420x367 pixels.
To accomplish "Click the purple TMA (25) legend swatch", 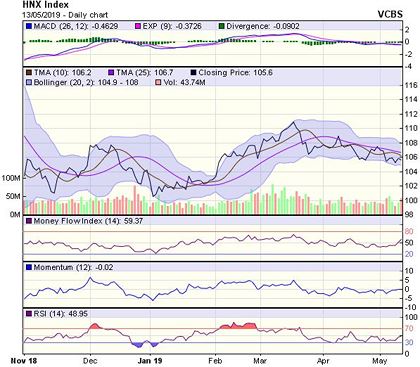I will click(111, 72).
